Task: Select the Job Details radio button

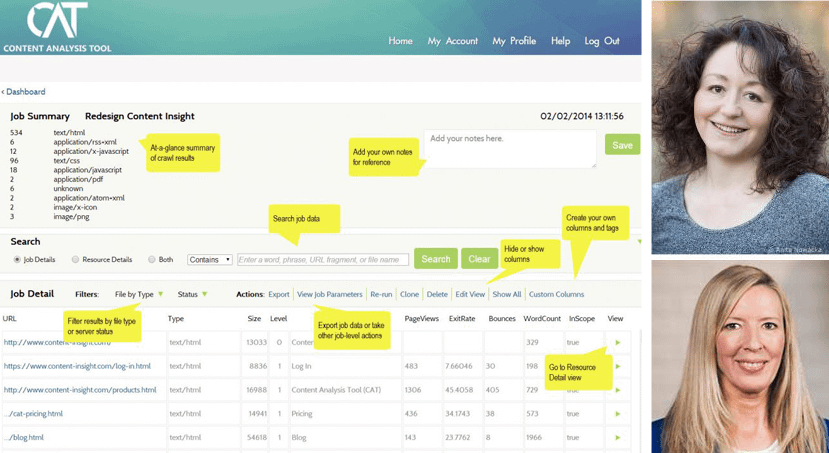Action: click(17, 260)
